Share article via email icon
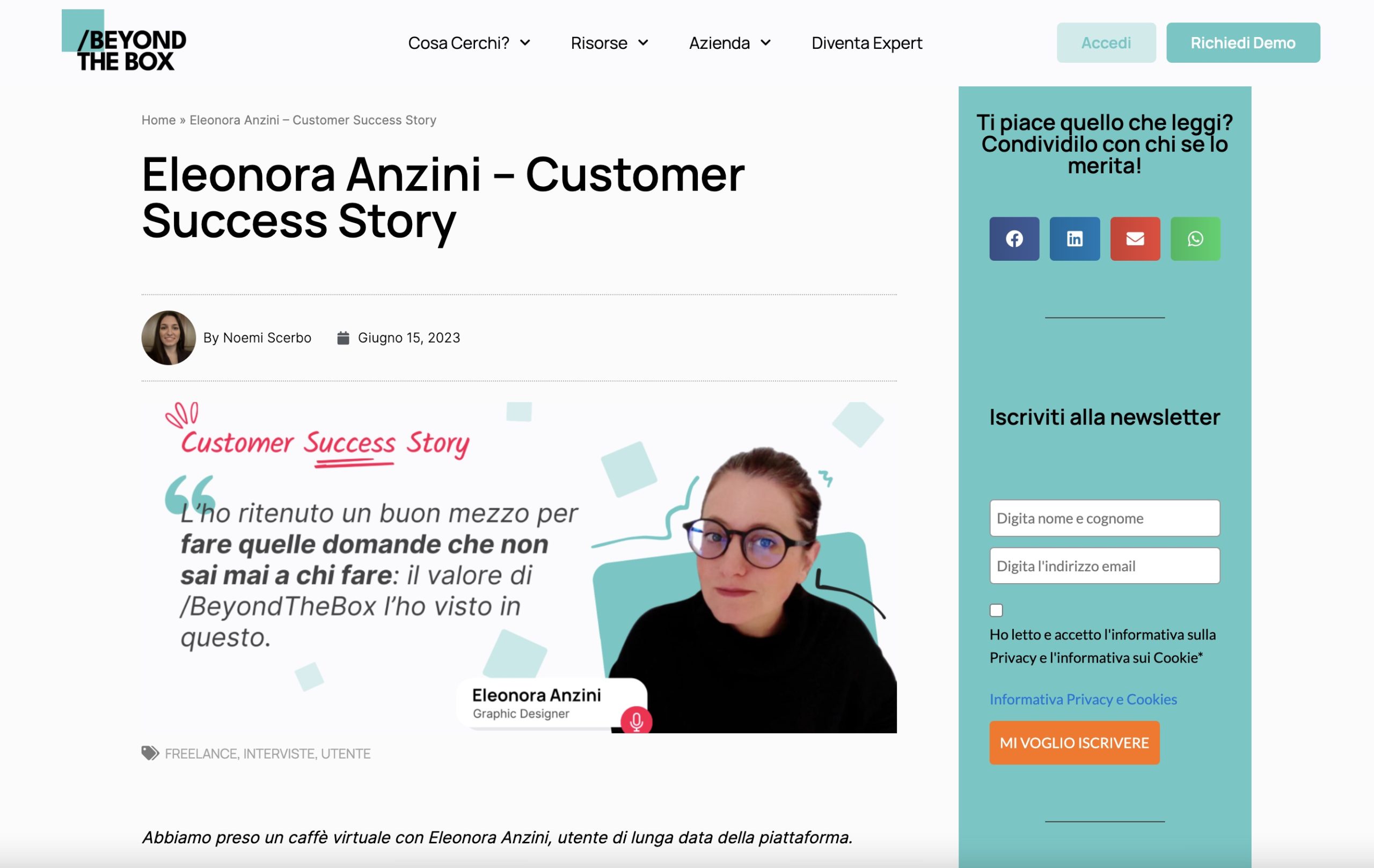This screenshot has width=1374, height=868. [x=1135, y=238]
